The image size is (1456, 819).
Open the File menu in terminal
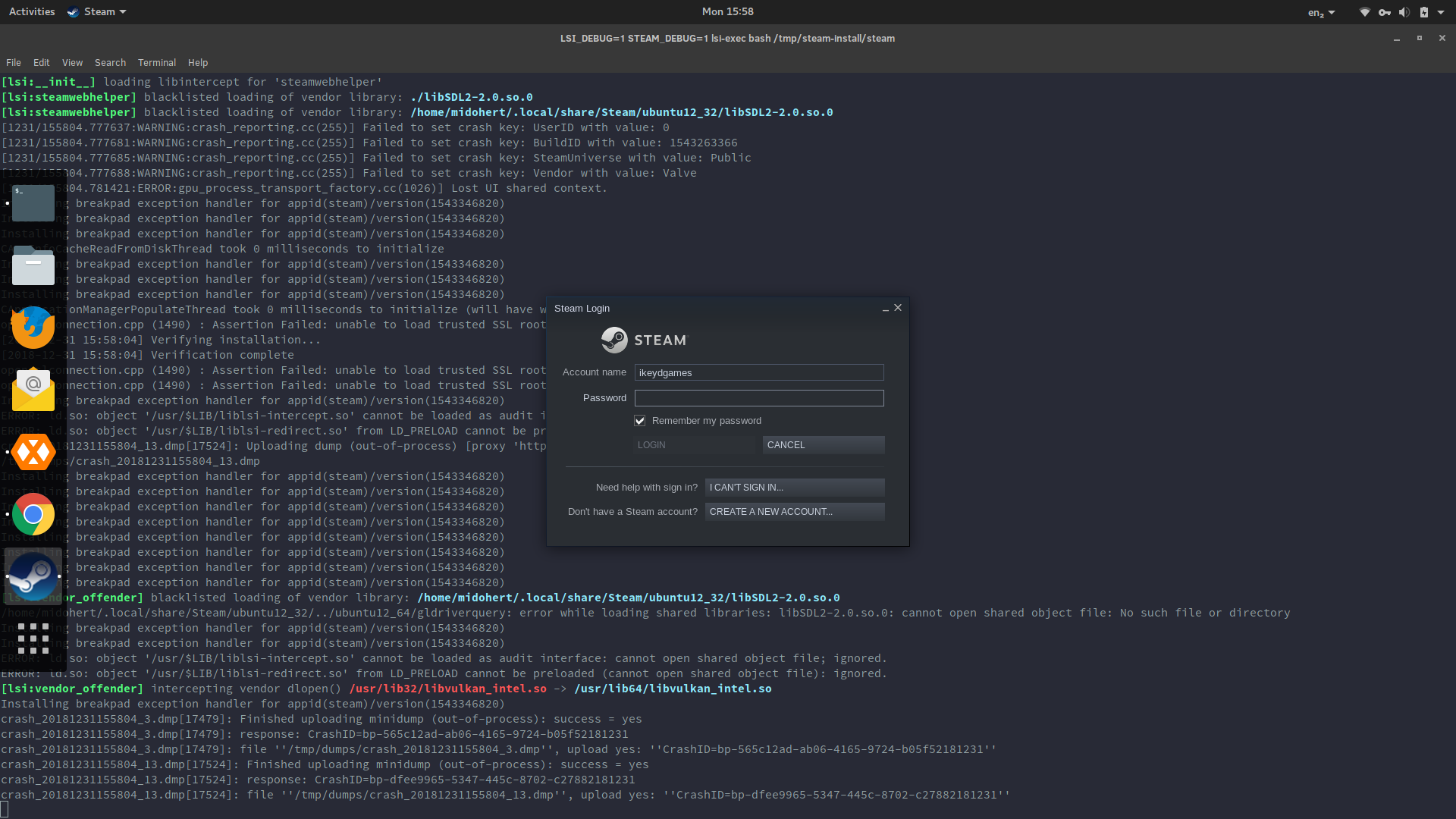14,63
